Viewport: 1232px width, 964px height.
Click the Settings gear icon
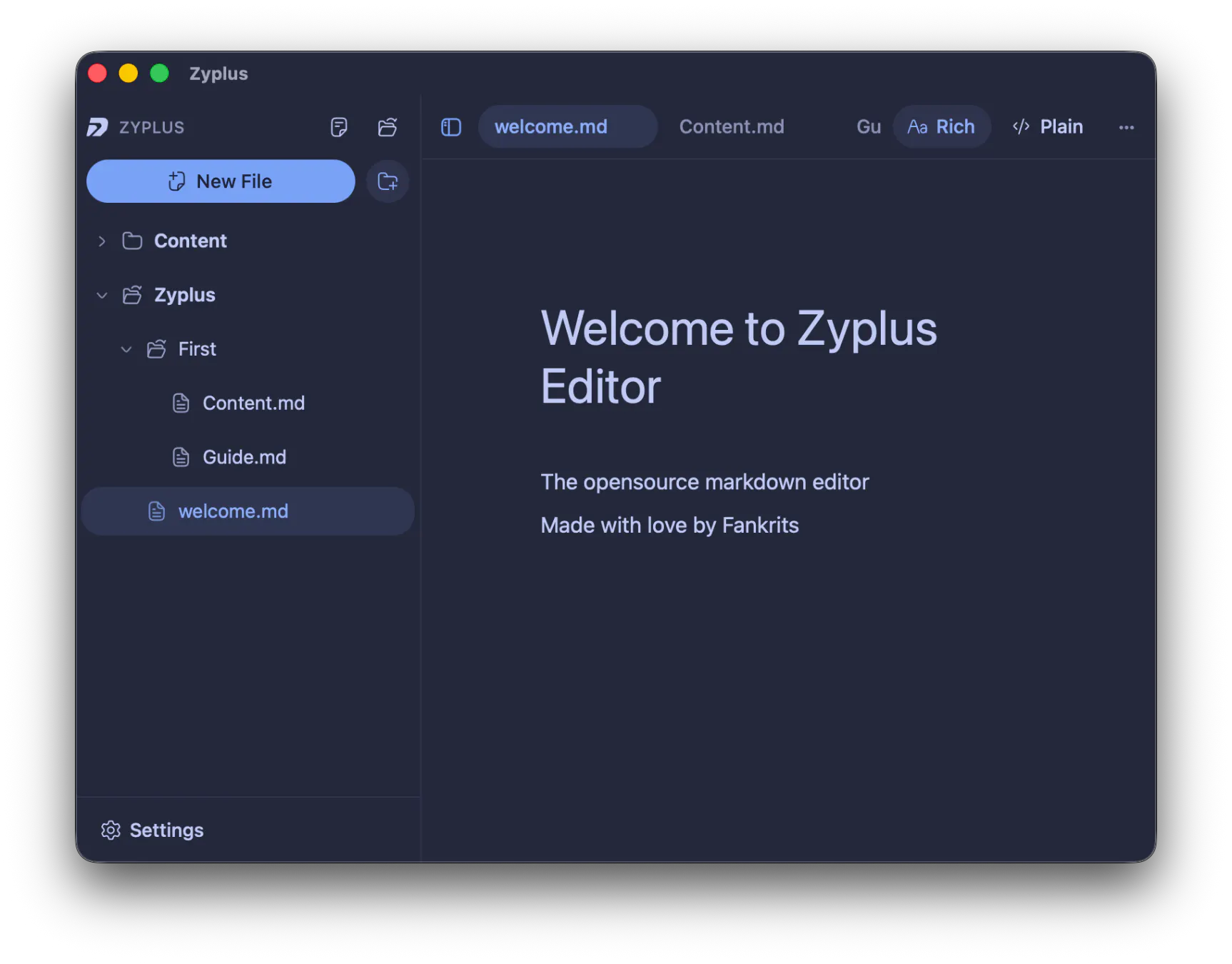click(111, 830)
